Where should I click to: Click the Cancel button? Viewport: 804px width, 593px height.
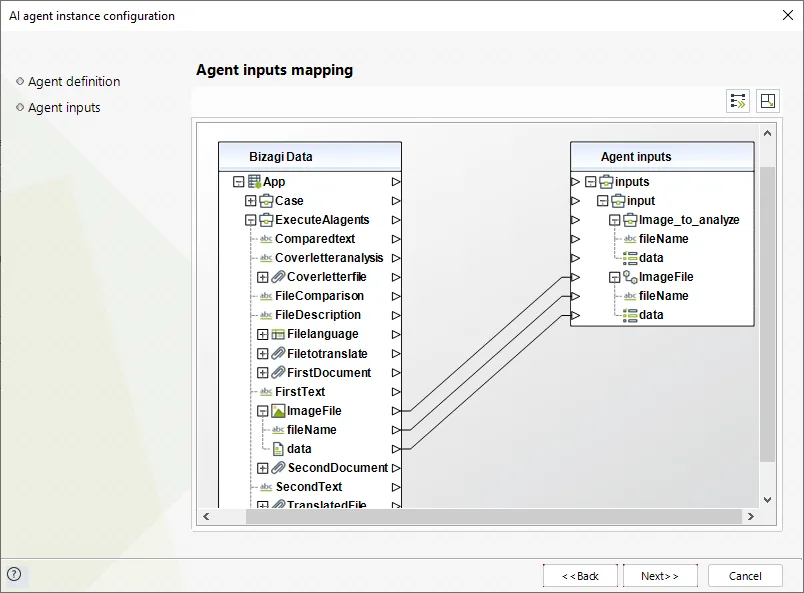(745, 576)
